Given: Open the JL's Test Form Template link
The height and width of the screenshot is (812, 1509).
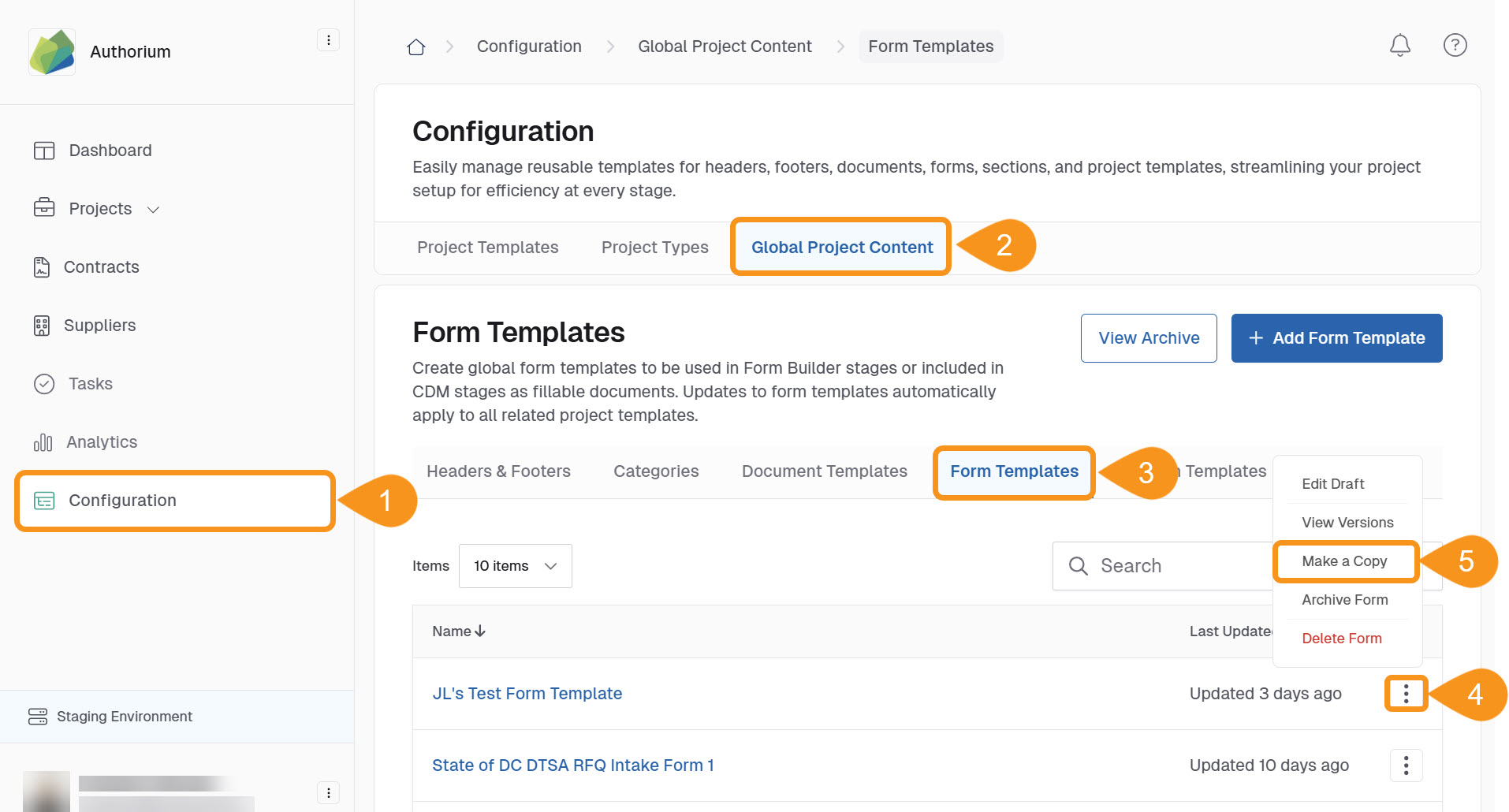Looking at the screenshot, I should [x=527, y=694].
